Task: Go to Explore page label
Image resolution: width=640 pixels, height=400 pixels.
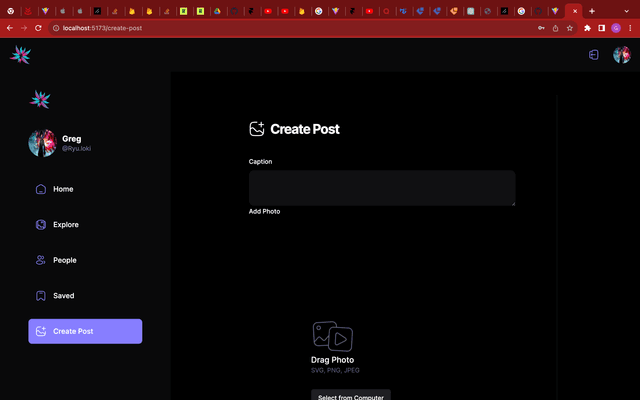Action: (x=66, y=225)
